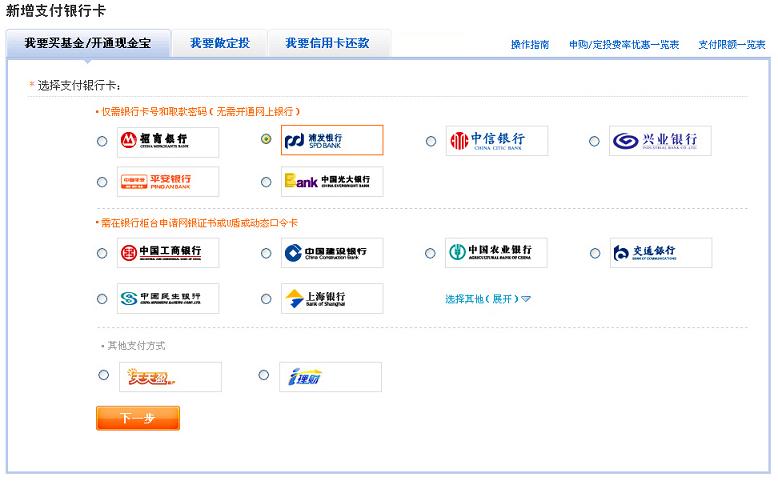The width and height of the screenshot is (778, 481).
Task: Open the 我要信用卡还款 tab
Action: click(x=327, y=43)
